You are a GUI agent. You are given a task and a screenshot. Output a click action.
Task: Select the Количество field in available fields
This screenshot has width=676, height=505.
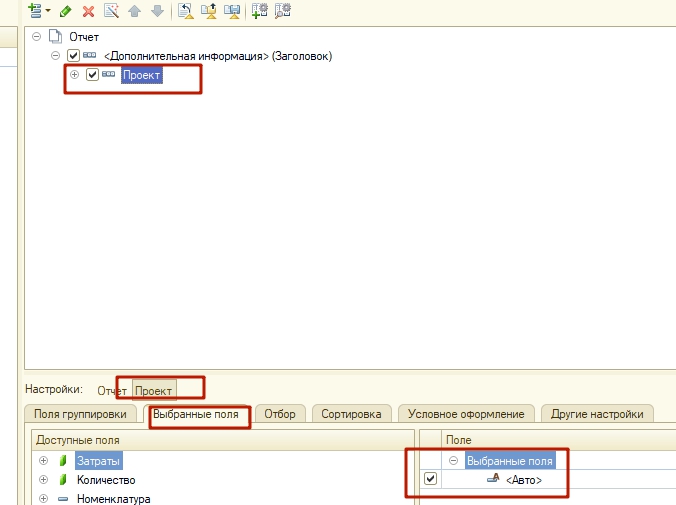pos(105,480)
